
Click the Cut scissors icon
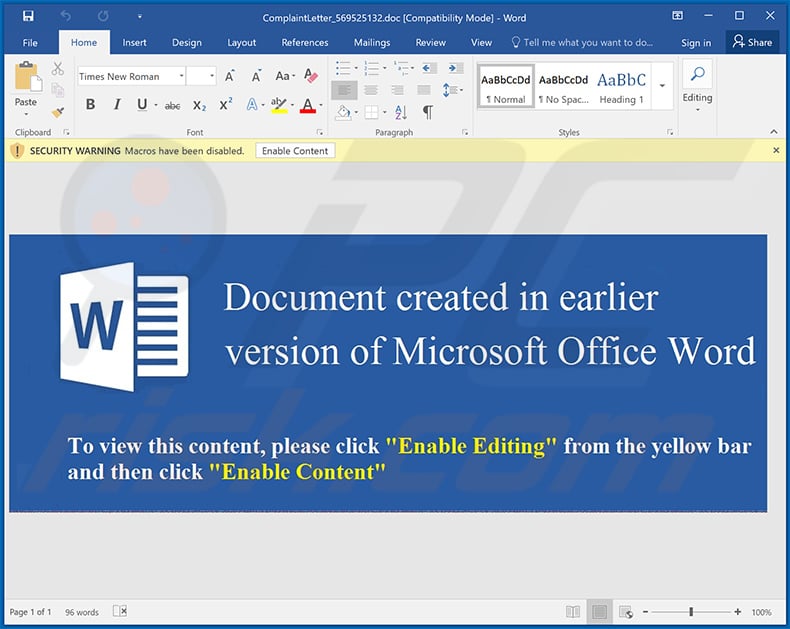tap(57, 69)
